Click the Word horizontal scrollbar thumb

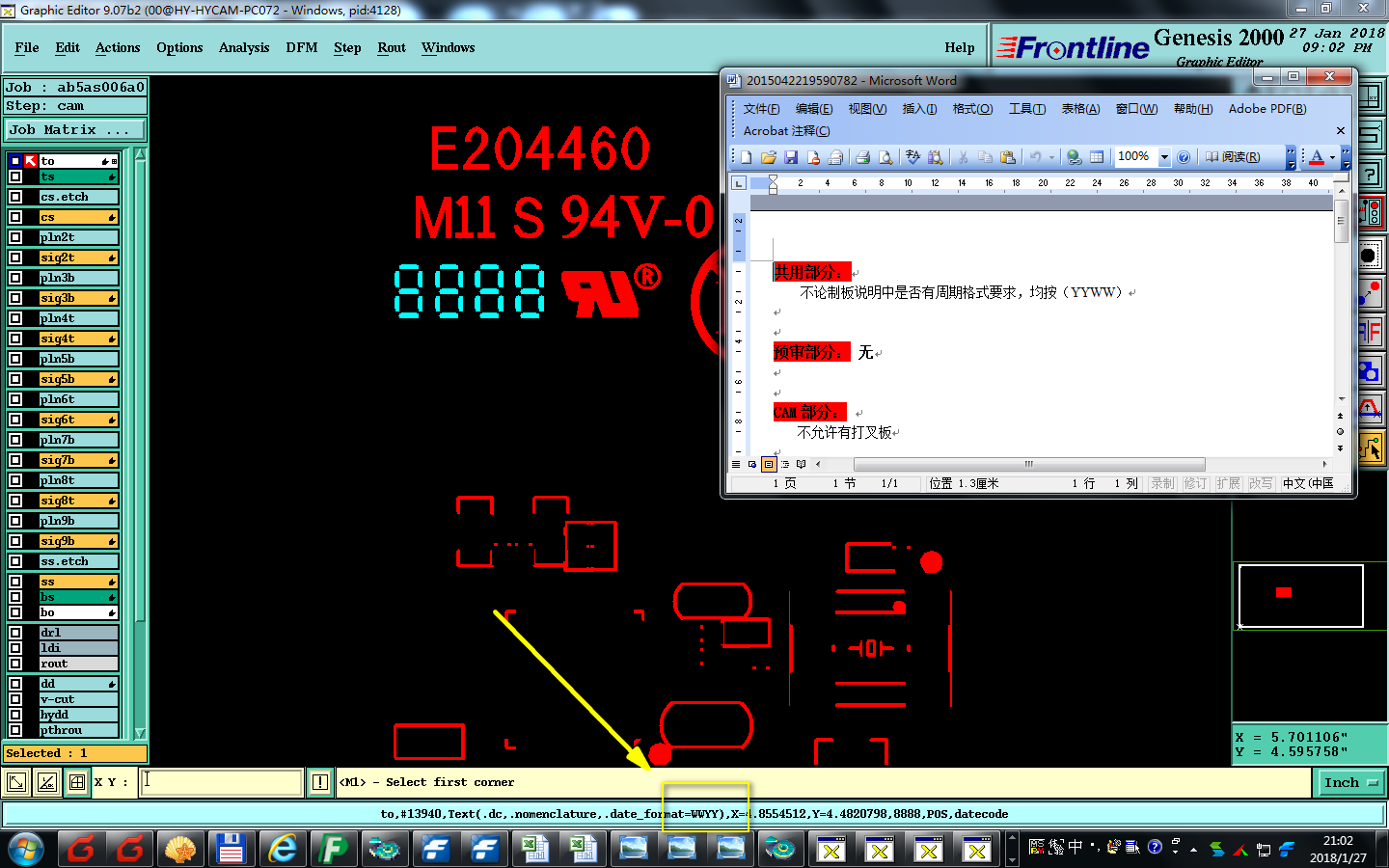(1029, 464)
